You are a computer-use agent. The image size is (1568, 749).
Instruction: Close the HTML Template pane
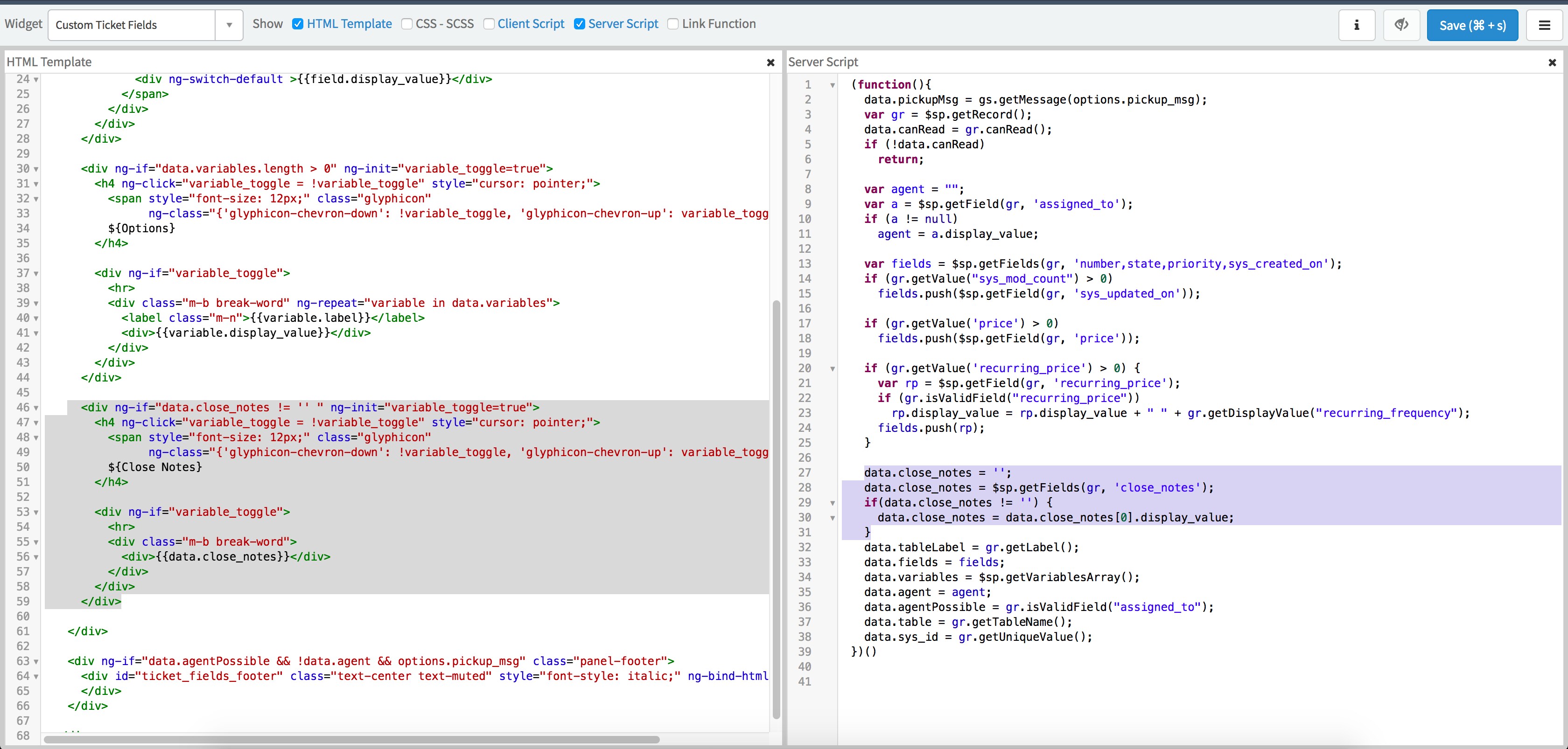click(x=770, y=62)
